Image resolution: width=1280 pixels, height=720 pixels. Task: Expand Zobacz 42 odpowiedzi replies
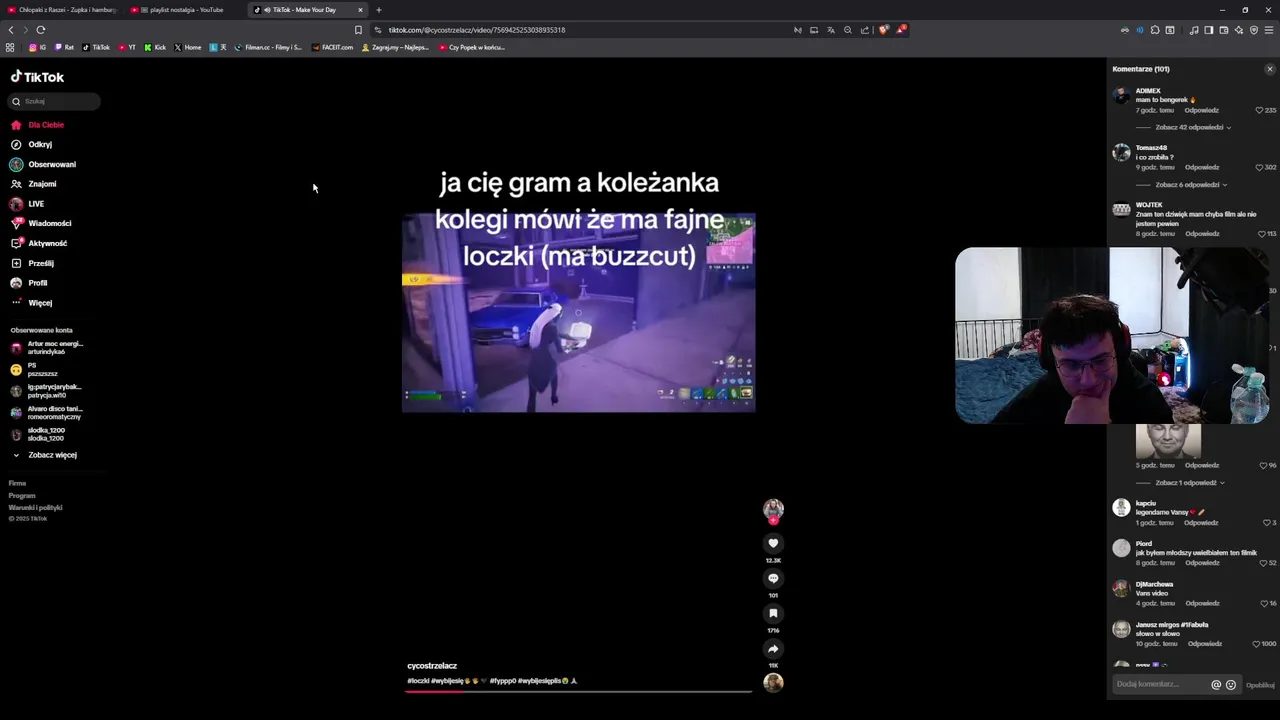pos(1192,128)
